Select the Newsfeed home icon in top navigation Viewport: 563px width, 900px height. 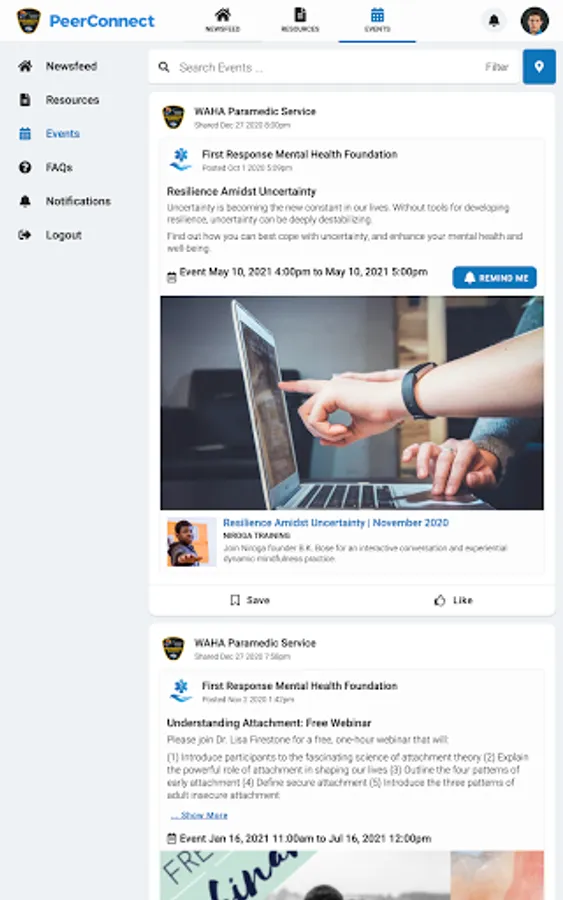(223, 20)
